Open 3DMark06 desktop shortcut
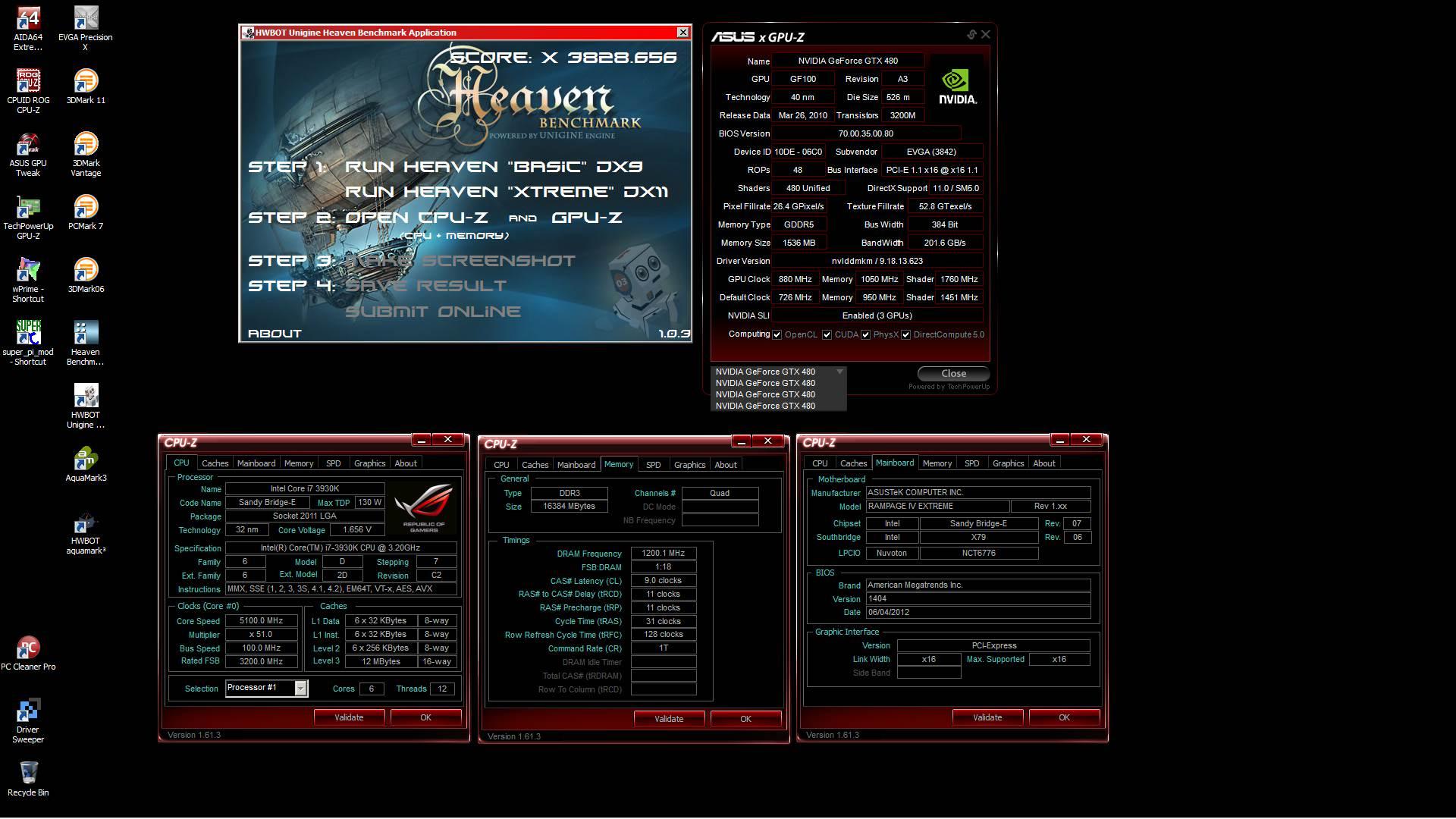The image size is (1456, 819). click(x=86, y=276)
